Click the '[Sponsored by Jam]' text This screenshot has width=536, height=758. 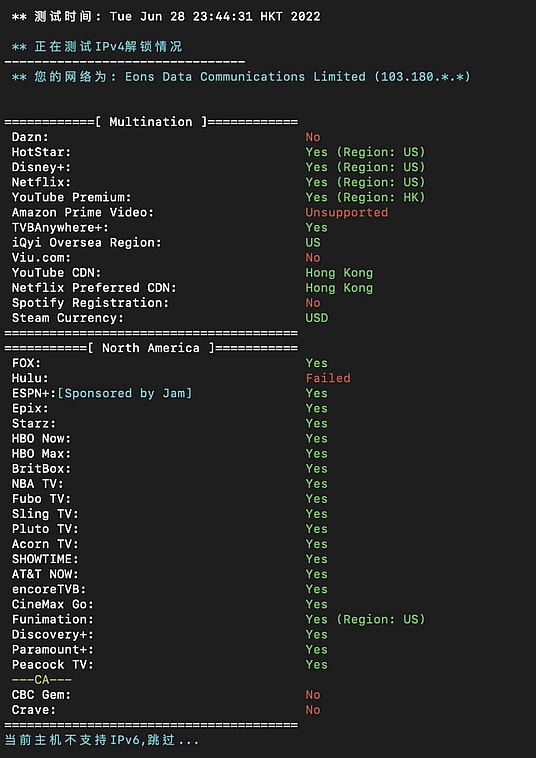click(125, 394)
